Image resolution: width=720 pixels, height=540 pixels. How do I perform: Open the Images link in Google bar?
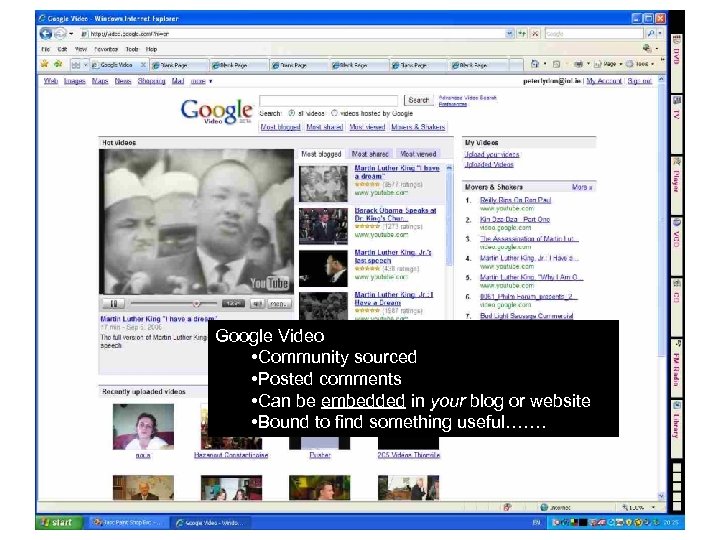74,81
